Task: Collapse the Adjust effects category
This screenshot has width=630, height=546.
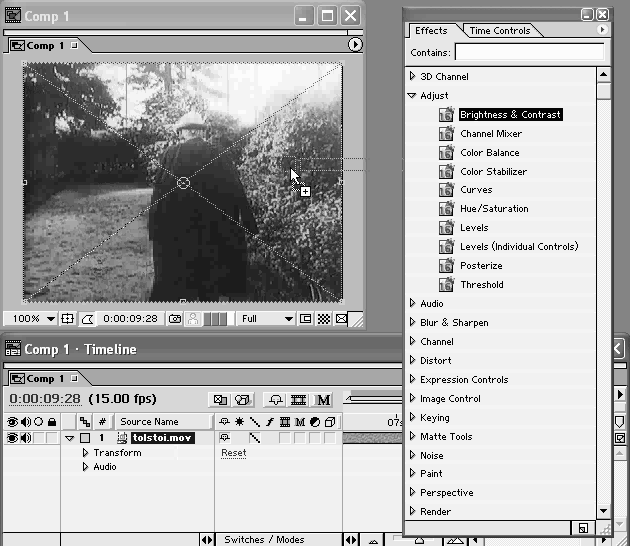Action: click(412, 96)
